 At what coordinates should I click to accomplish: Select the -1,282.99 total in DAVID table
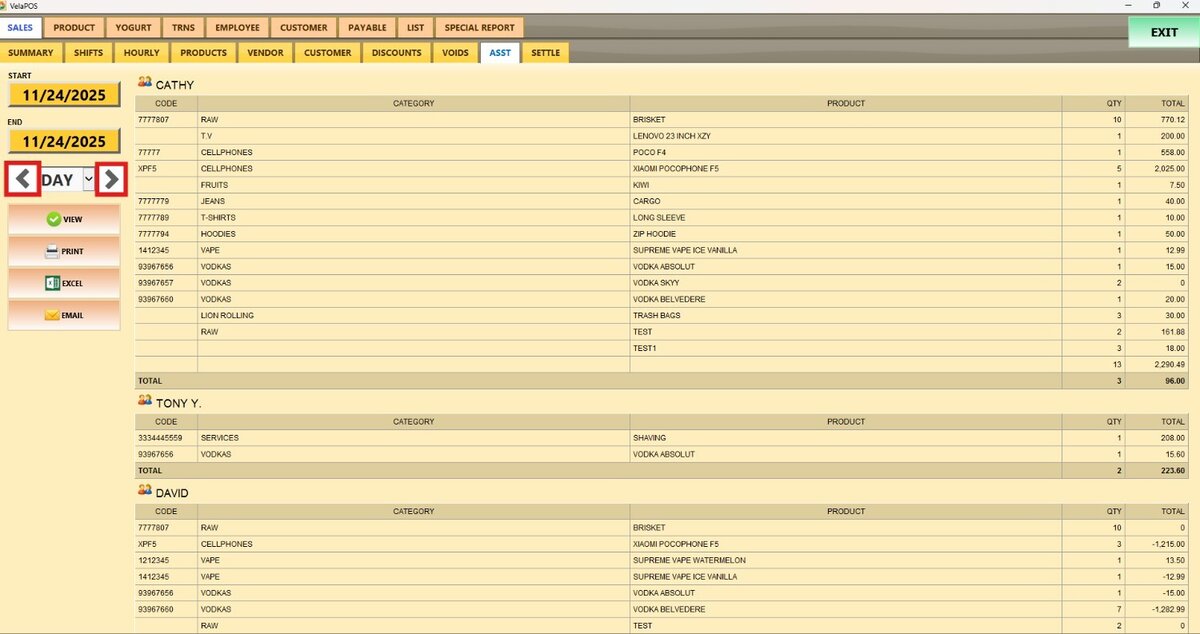coord(1166,610)
